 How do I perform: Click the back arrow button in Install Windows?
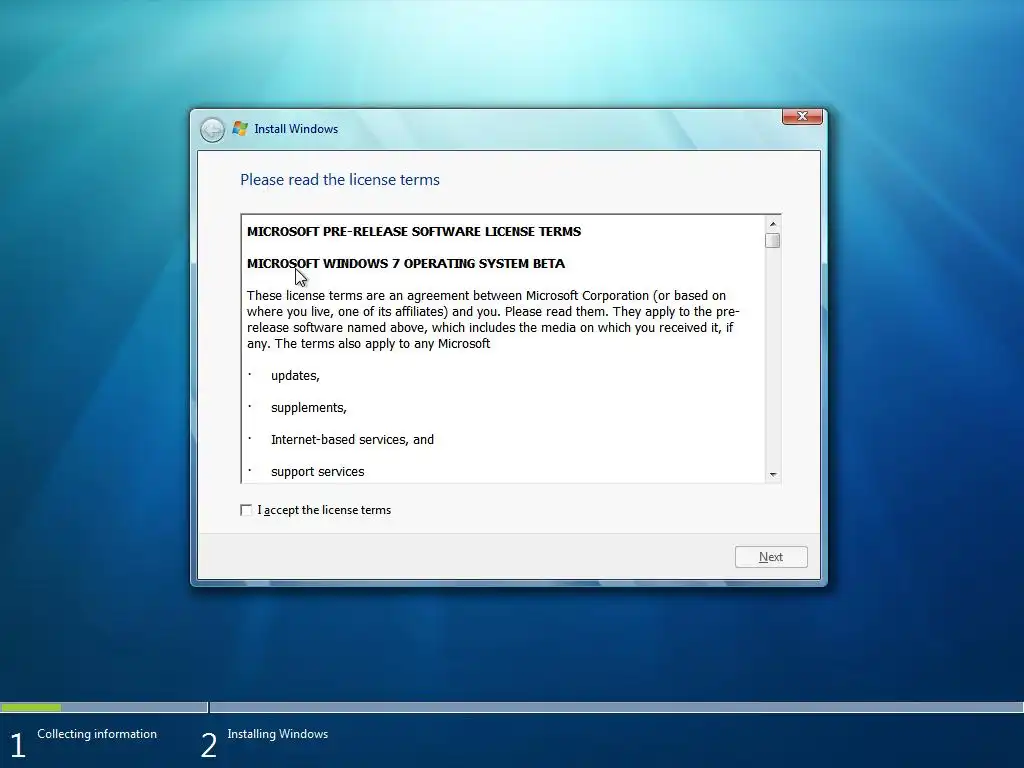tap(212, 130)
